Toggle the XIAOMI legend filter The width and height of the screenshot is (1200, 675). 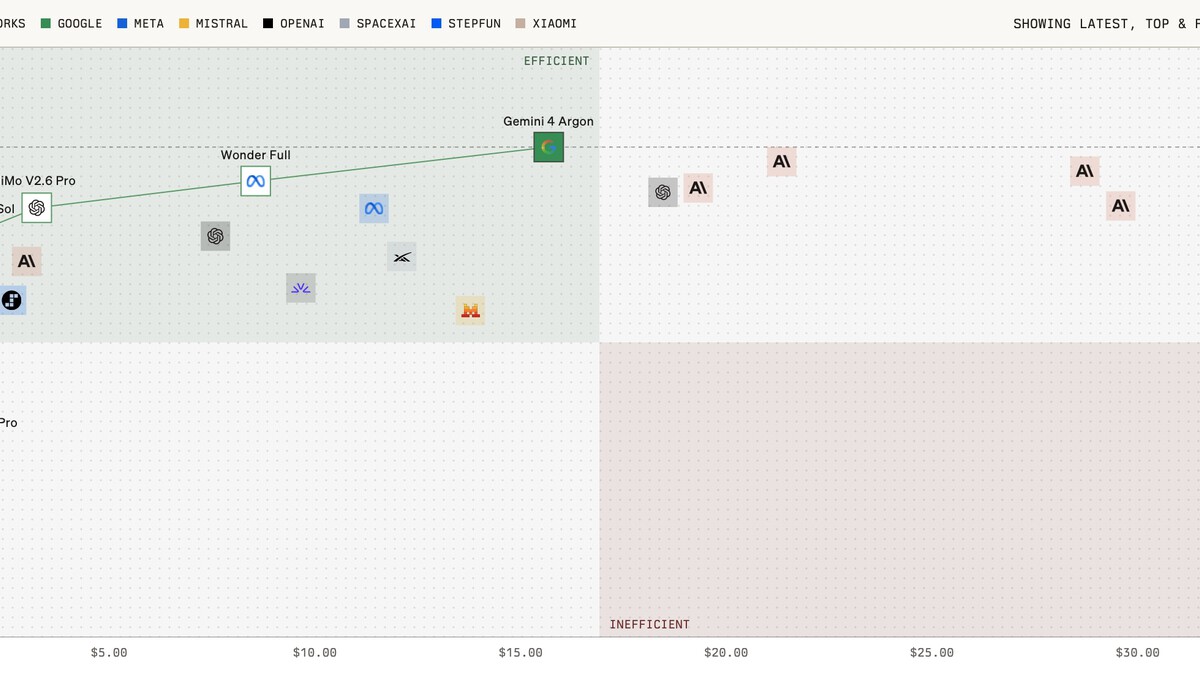click(x=546, y=23)
